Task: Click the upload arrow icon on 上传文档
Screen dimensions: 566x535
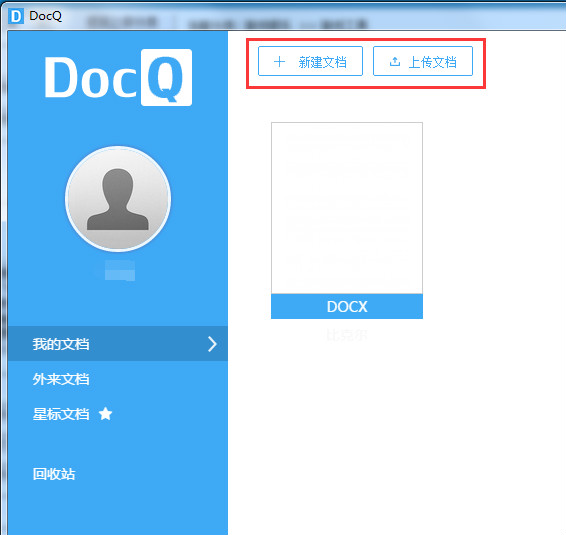Action: click(x=395, y=62)
